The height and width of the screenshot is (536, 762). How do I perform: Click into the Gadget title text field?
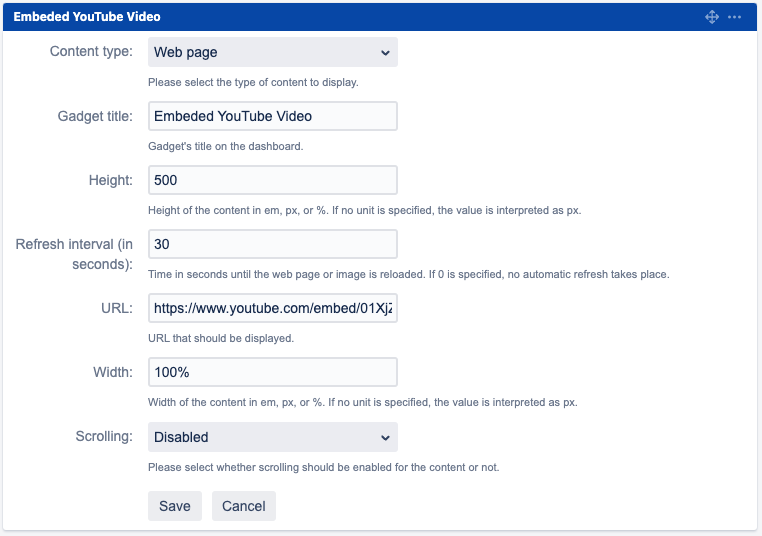tap(272, 116)
